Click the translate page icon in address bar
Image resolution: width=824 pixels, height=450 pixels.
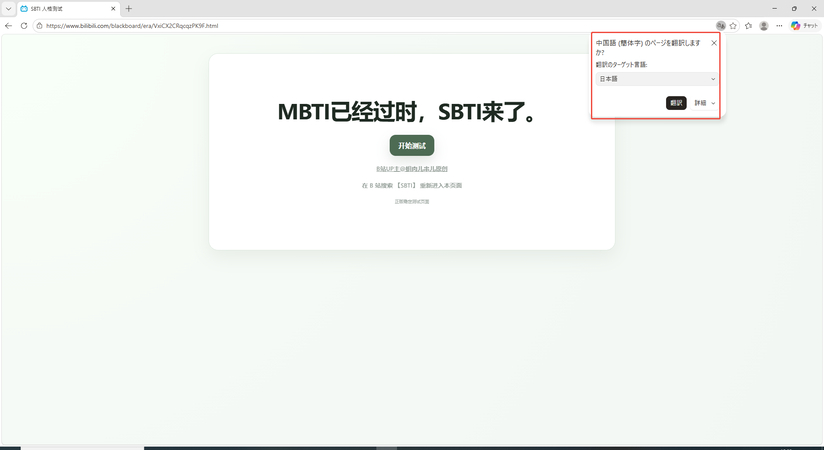(720, 26)
